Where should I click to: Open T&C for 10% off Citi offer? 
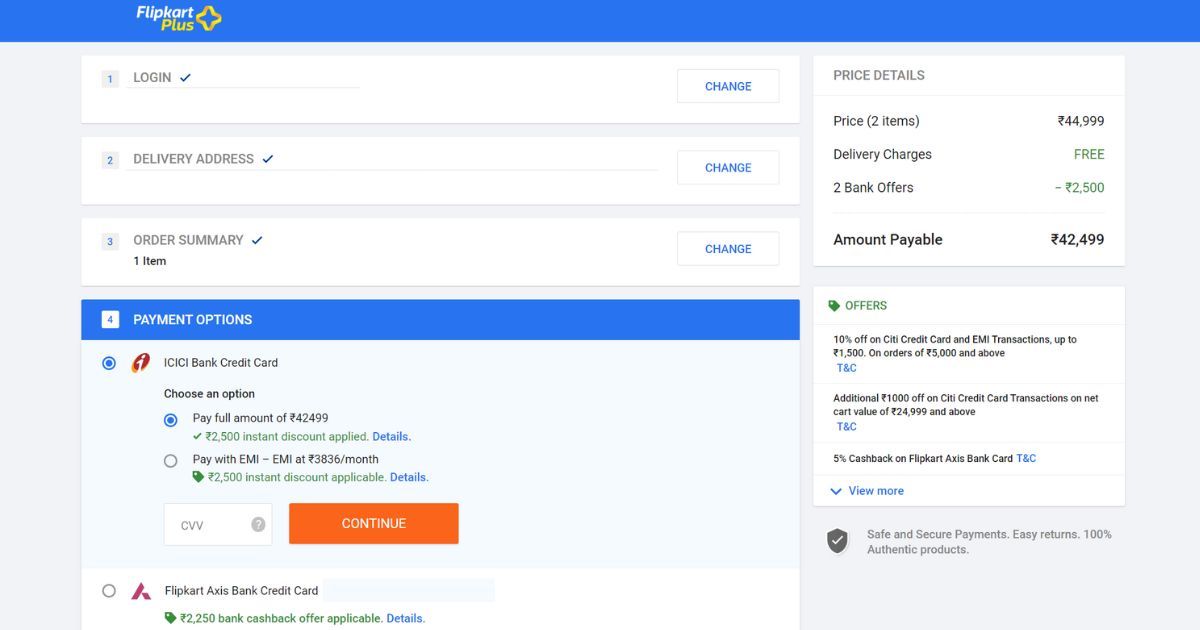click(847, 368)
